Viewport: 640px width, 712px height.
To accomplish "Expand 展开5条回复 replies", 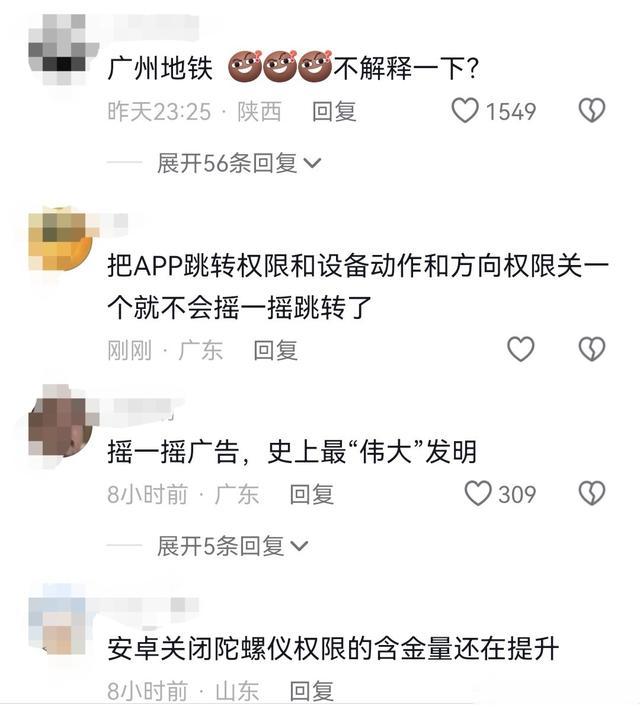I will coord(233,546).
